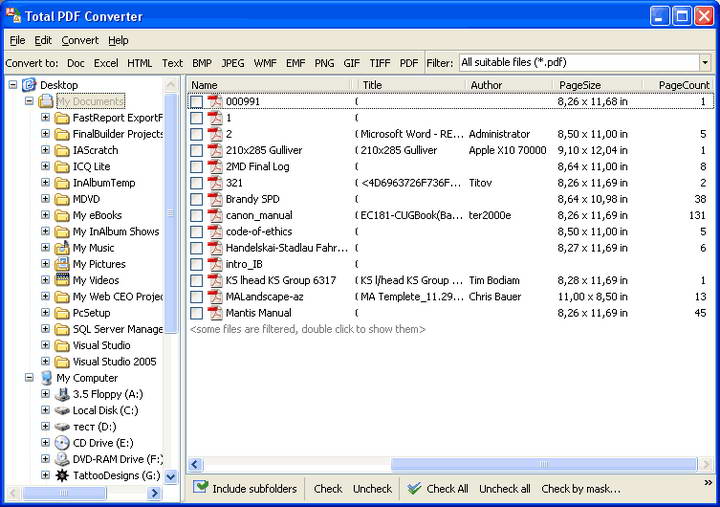Click the PDF icon next to Mantis Manual
This screenshot has height=507, width=720.
pos(214,313)
